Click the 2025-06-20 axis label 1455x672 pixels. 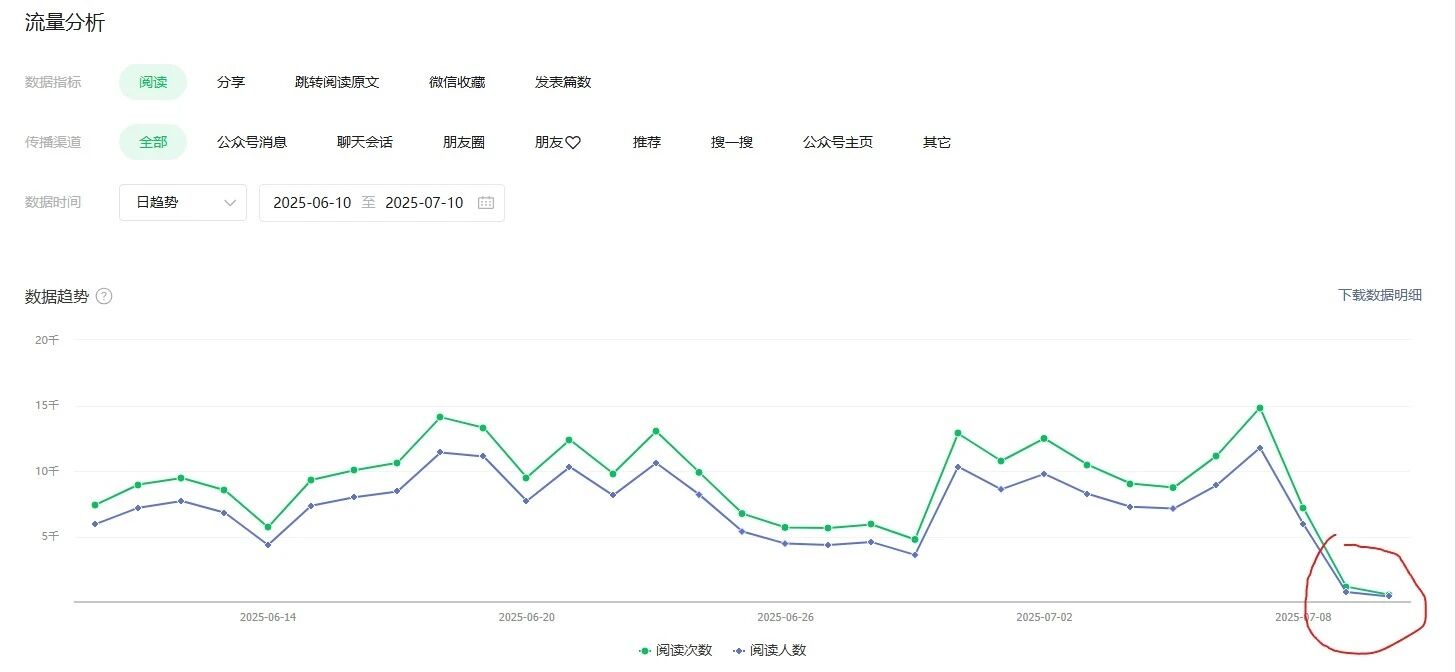[527, 617]
